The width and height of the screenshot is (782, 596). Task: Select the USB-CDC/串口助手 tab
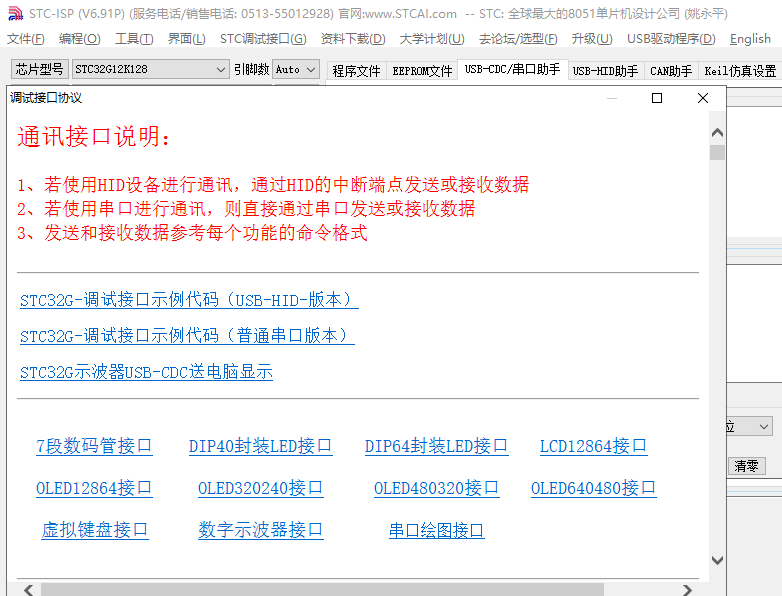tap(512, 69)
